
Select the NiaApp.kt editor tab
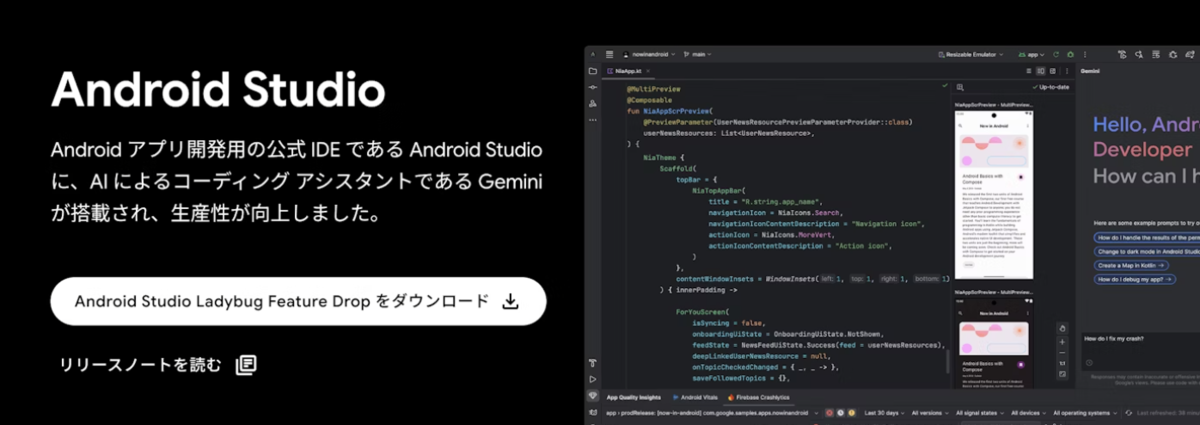(x=627, y=71)
